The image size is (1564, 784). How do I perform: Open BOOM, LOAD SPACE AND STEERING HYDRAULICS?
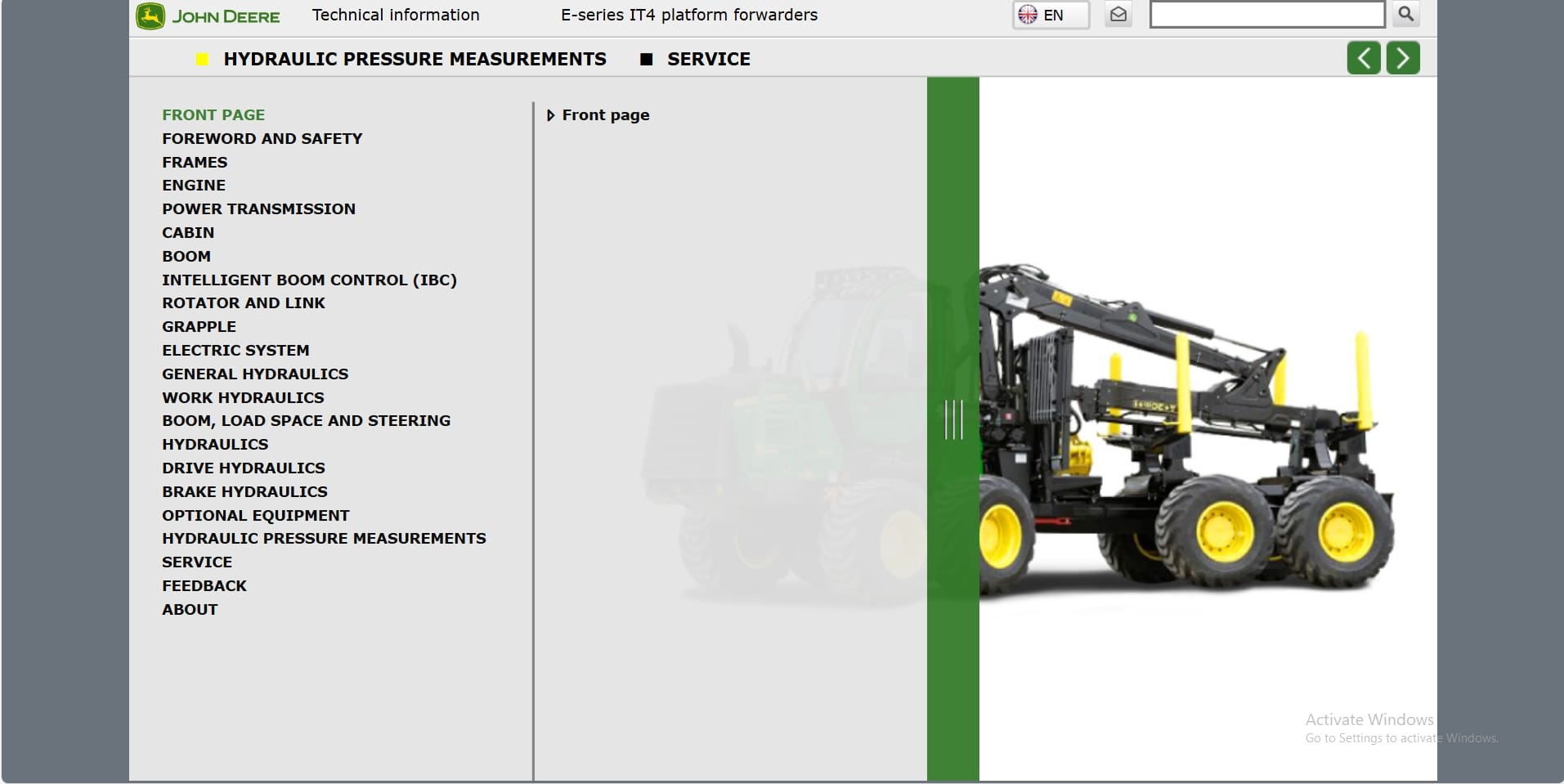306,432
